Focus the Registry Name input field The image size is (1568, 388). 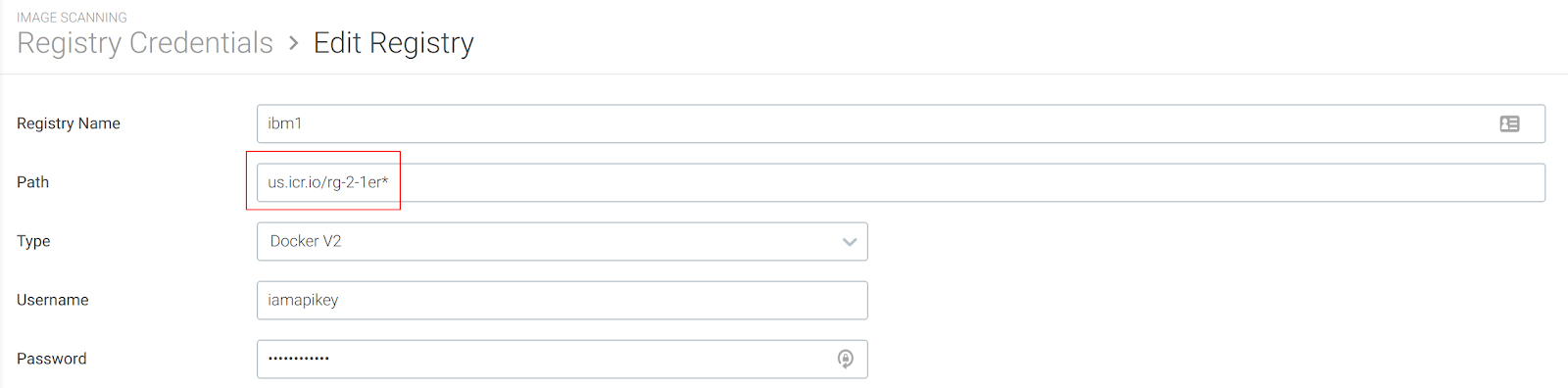click(901, 123)
